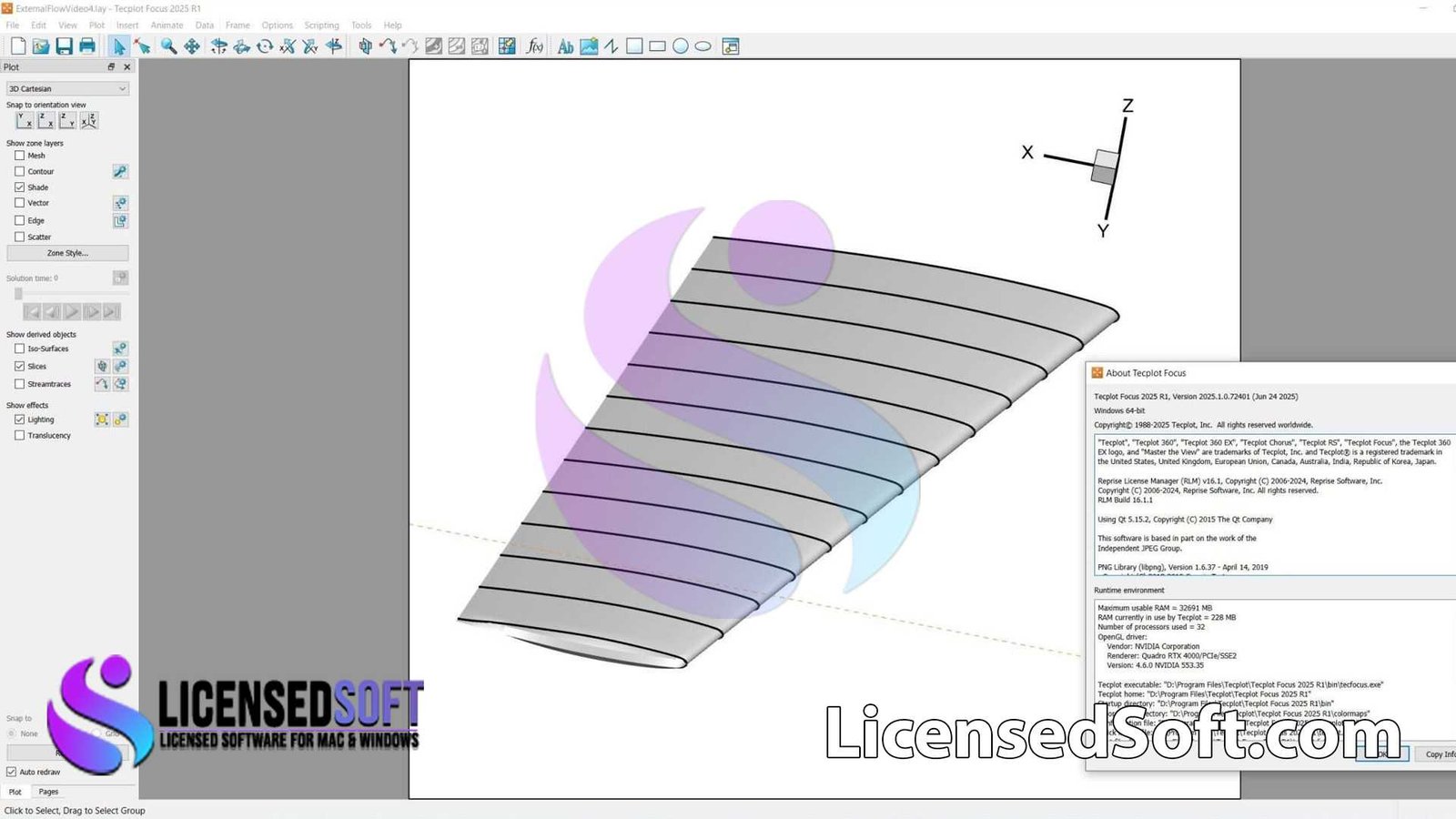
Task: Enable the Scatter zone layer
Action: (19, 237)
